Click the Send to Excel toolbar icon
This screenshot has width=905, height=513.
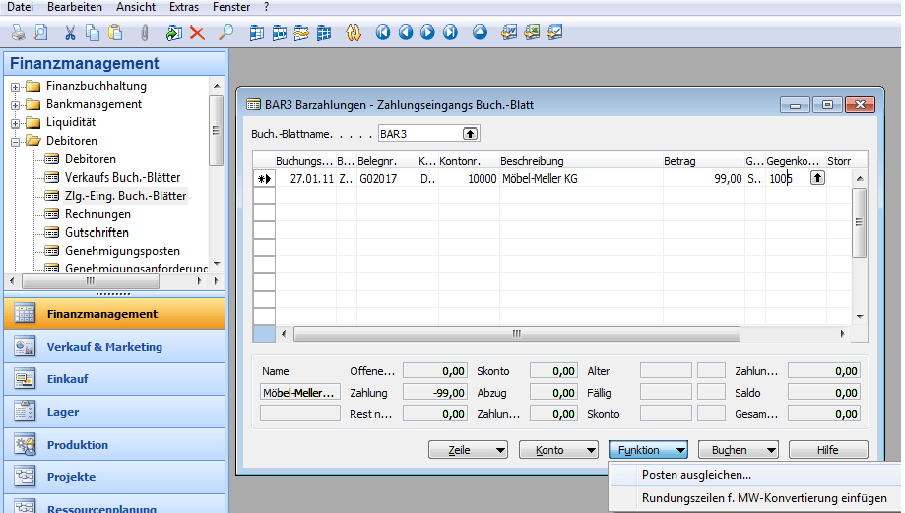coord(532,32)
